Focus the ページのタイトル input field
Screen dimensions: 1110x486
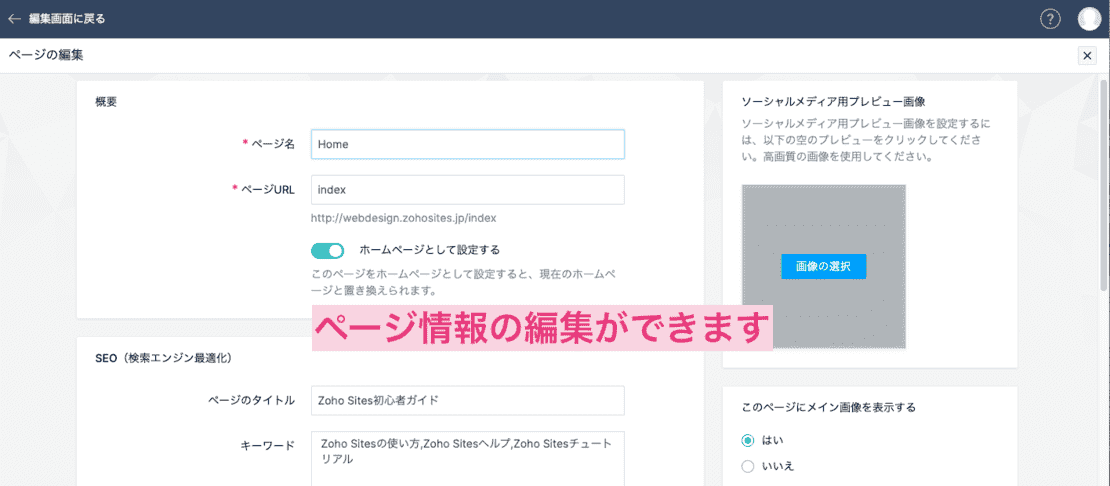pyautogui.click(x=468, y=400)
